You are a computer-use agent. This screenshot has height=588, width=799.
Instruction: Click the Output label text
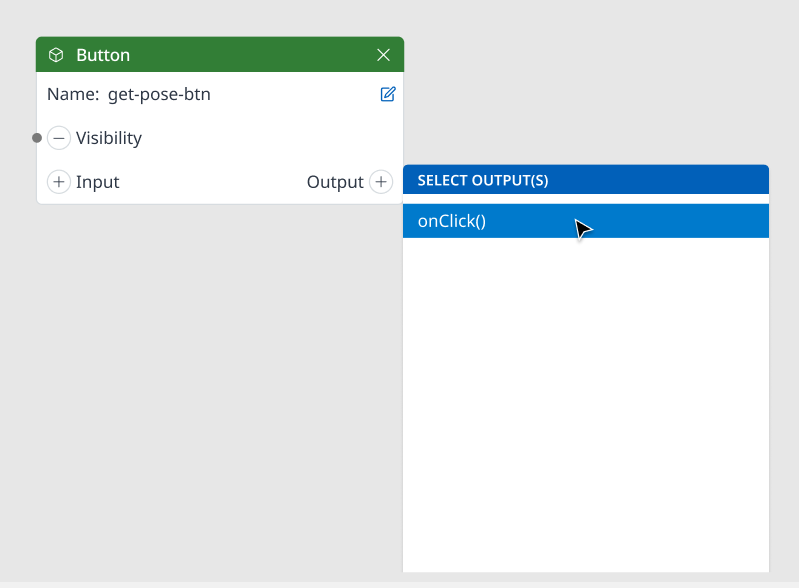pos(335,182)
